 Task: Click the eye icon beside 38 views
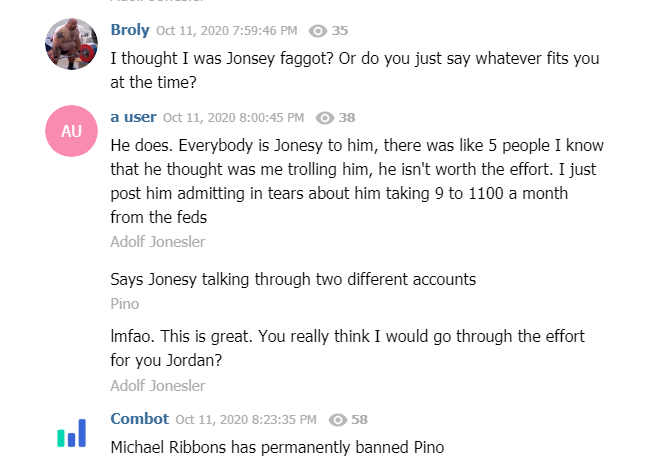click(x=325, y=118)
